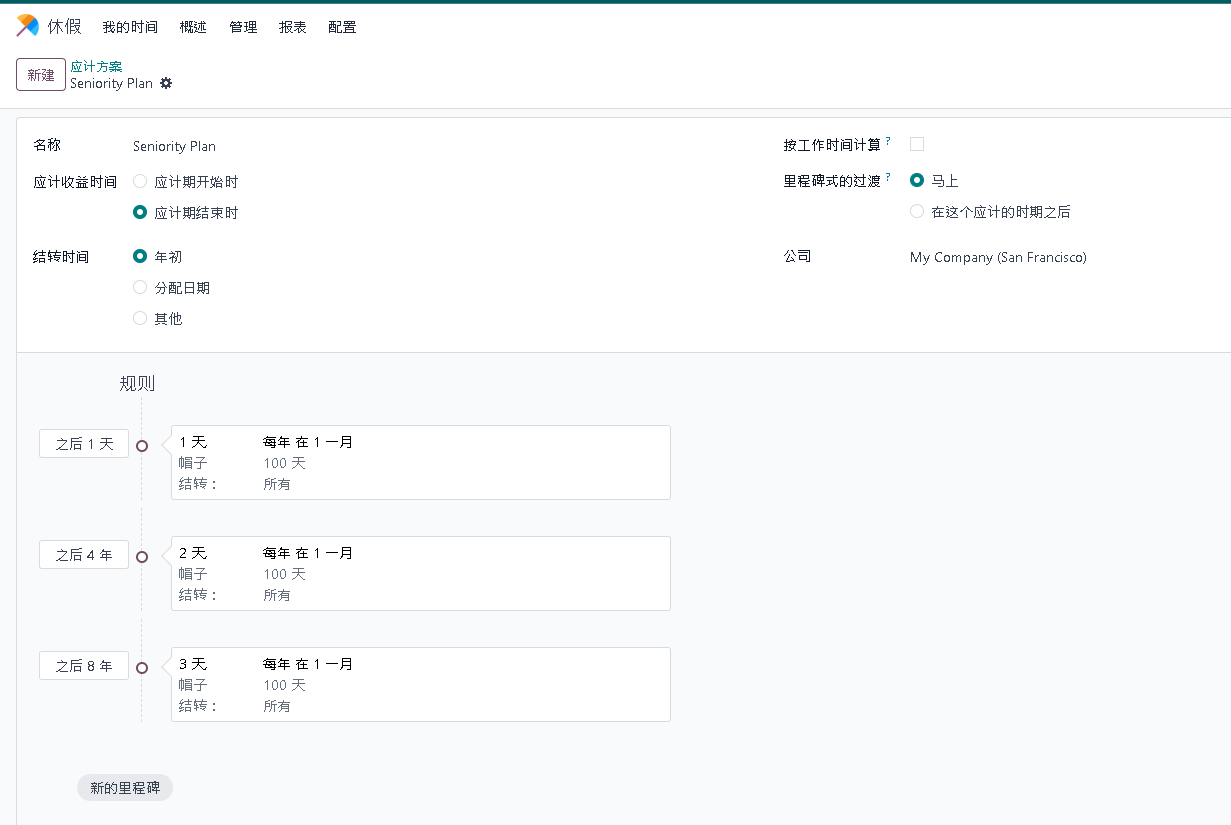Select the 应计期开始时 radio option
Image resolution: width=1231 pixels, height=825 pixels.
coord(140,182)
